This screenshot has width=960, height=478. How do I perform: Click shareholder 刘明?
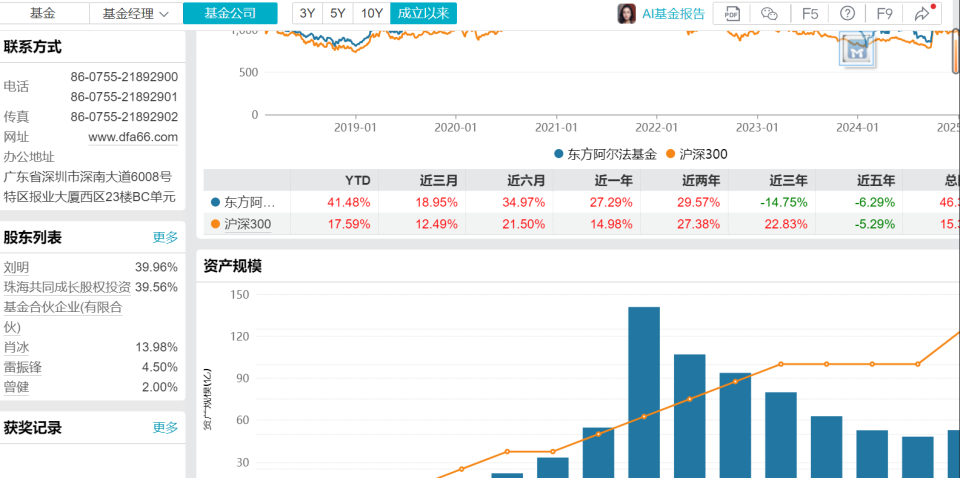tap(16, 267)
